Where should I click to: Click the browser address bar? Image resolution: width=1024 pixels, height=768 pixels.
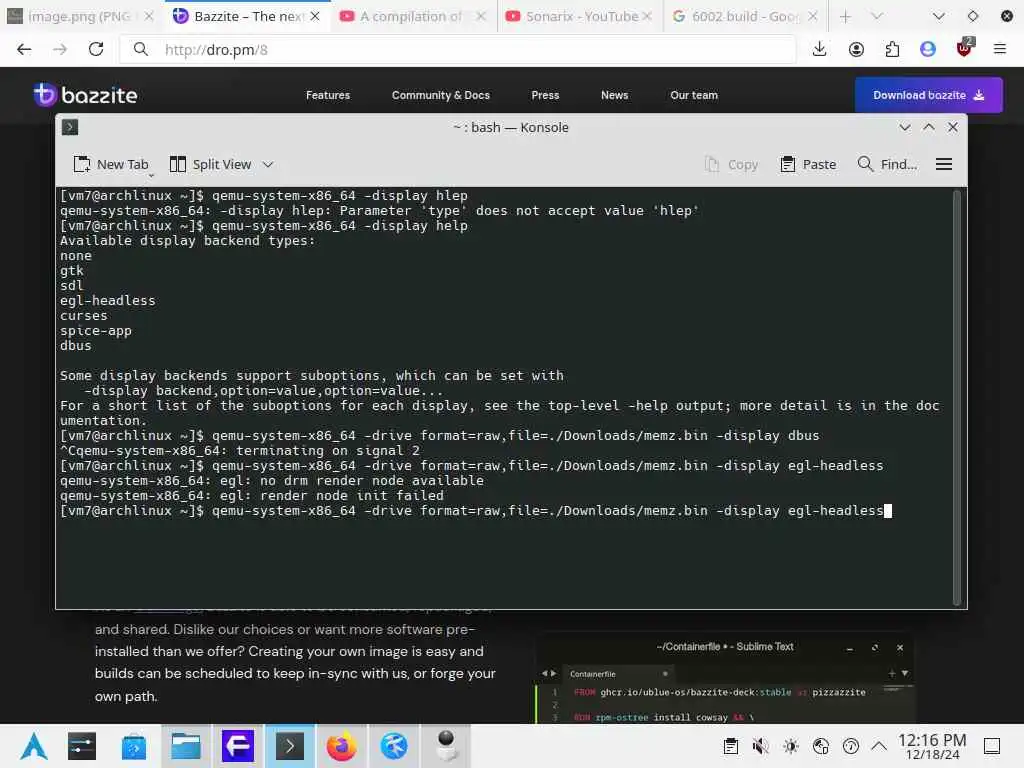pyautogui.click(x=457, y=49)
